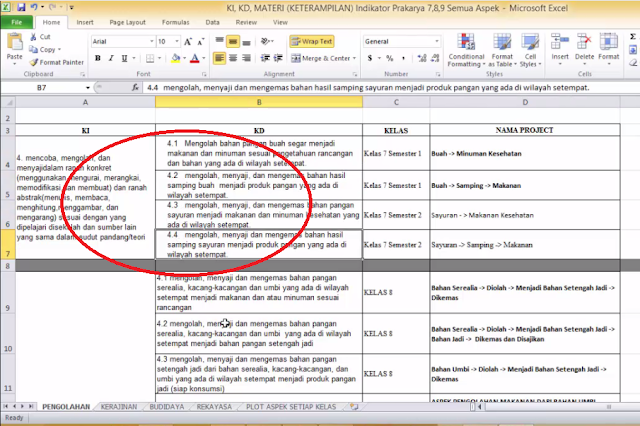Viewport: 640px width, 426px height.
Task: Expand Font group dialog launcher
Action: 204,74
